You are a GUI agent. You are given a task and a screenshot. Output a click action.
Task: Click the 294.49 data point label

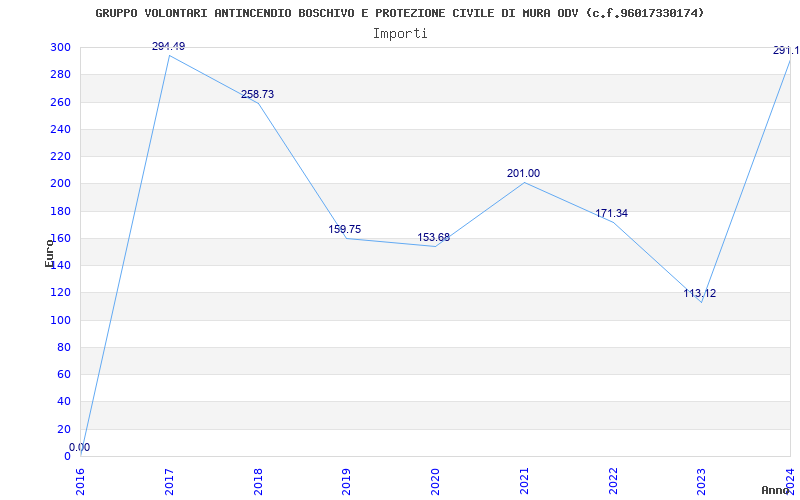[x=168, y=46]
